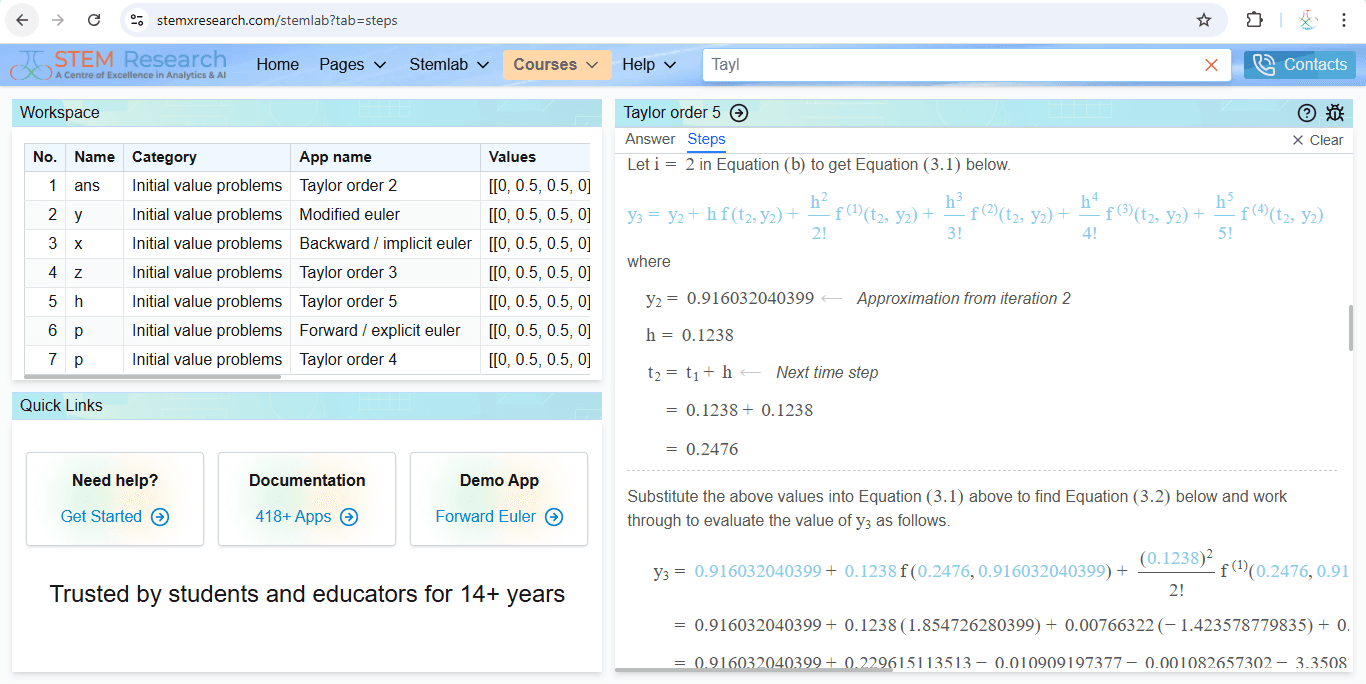Click the arrow icon next to Get Started
The image size is (1366, 684).
pyautogui.click(x=158, y=517)
